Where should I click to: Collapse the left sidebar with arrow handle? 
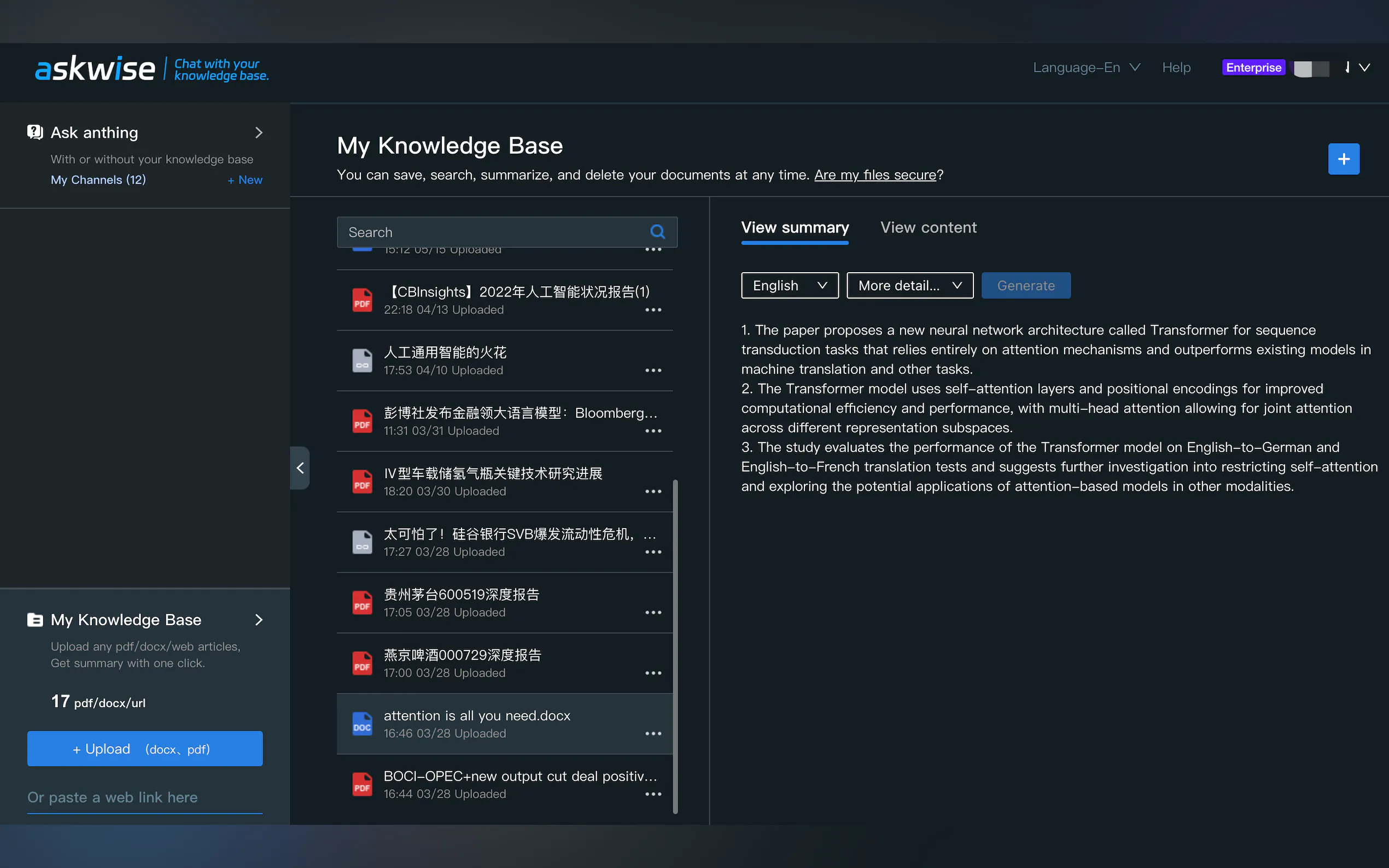(x=300, y=468)
